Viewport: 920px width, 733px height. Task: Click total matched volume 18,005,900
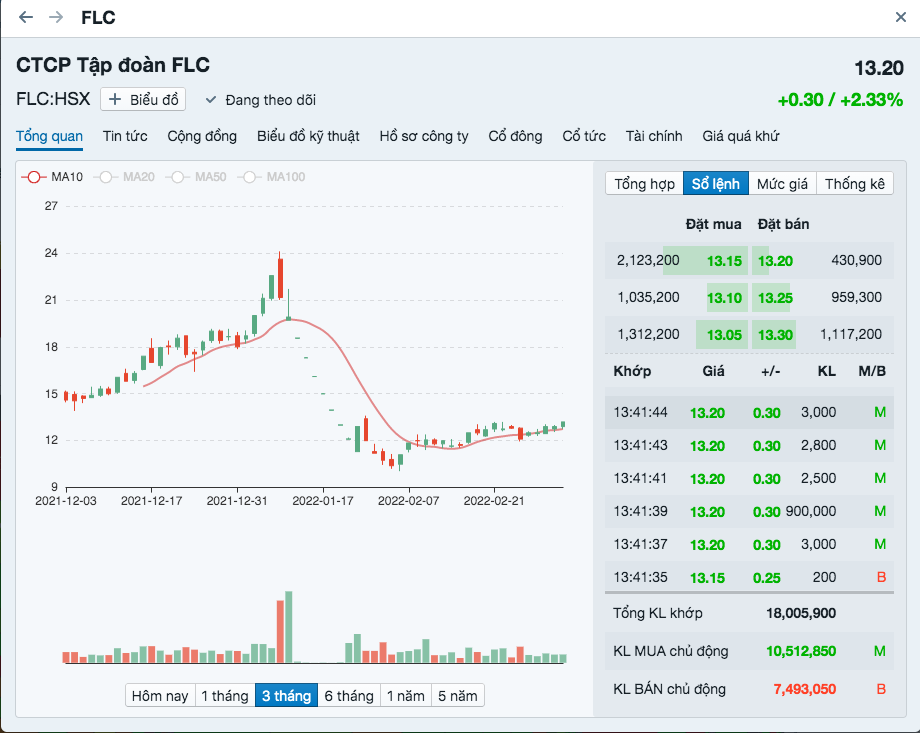click(801, 613)
